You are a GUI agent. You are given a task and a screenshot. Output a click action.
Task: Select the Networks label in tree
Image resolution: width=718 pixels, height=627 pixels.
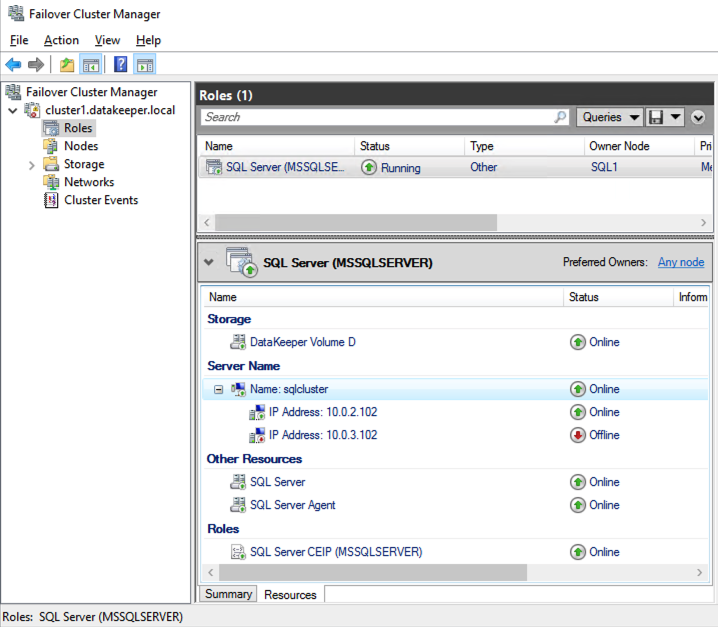(89, 182)
